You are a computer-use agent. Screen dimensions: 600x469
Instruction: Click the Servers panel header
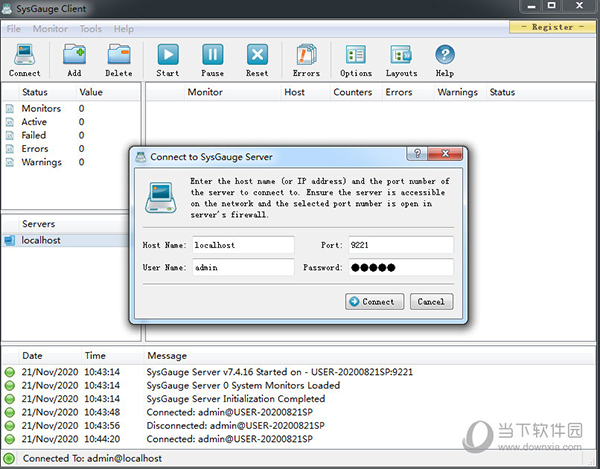click(38, 224)
